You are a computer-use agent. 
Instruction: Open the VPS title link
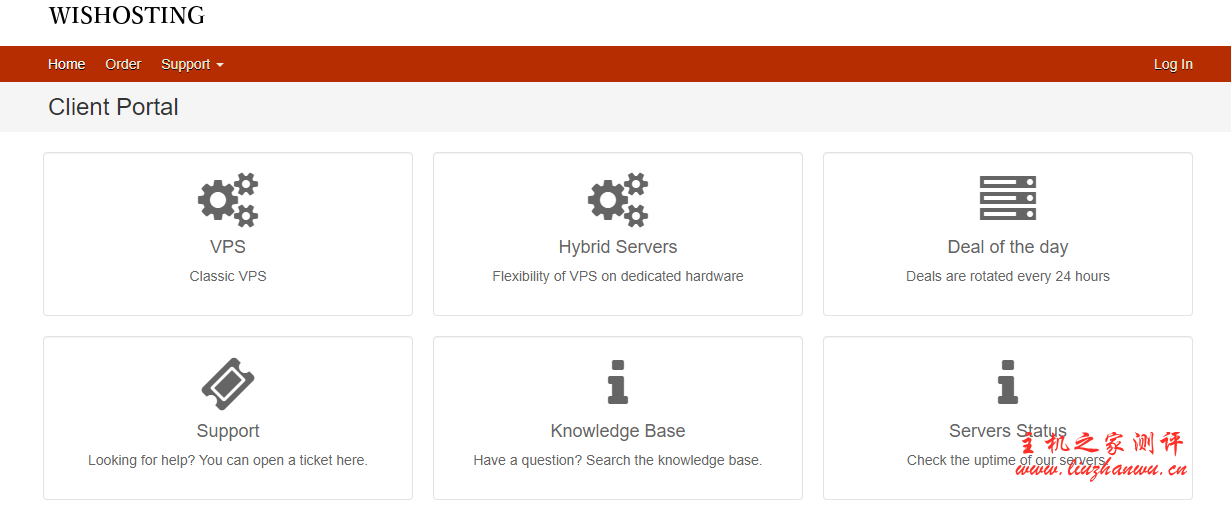pyautogui.click(x=228, y=247)
